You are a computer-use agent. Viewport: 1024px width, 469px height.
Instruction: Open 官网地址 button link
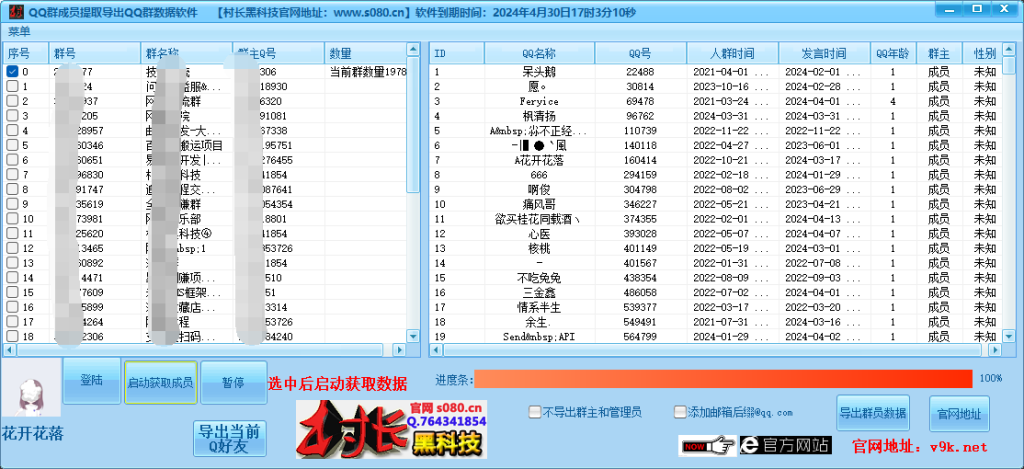click(x=957, y=413)
